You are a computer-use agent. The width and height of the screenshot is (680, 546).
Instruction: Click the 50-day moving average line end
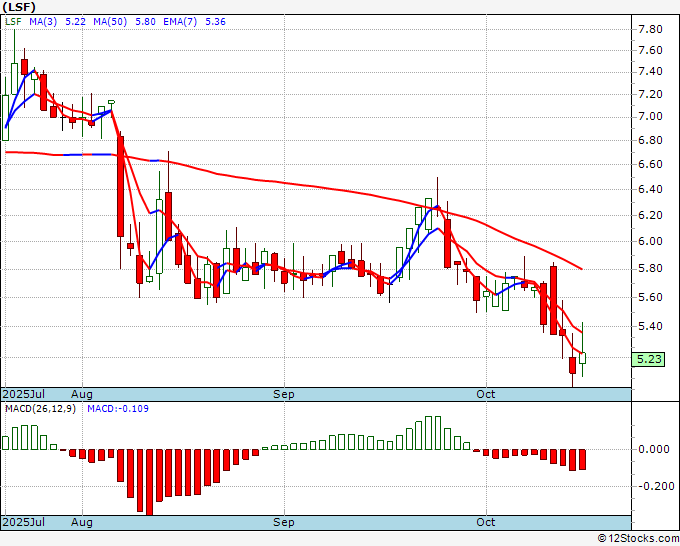click(x=581, y=269)
